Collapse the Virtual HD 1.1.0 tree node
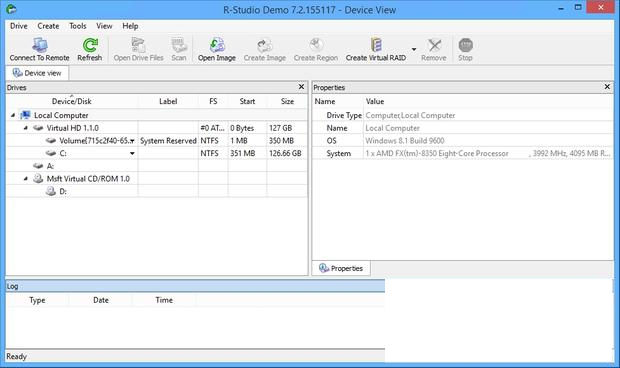This screenshot has height=368, width=620. pos(26,128)
